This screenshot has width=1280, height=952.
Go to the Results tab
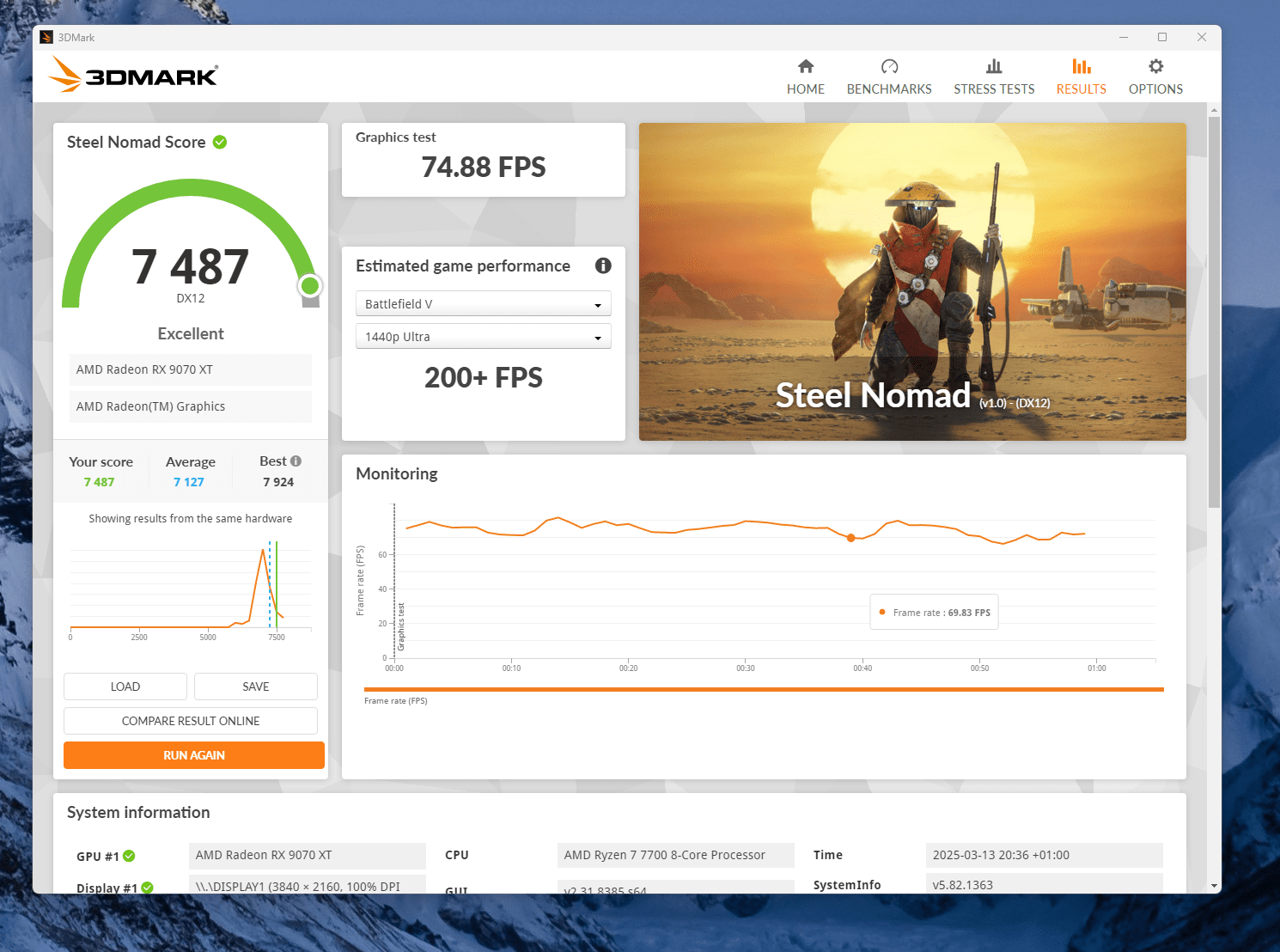1081,77
